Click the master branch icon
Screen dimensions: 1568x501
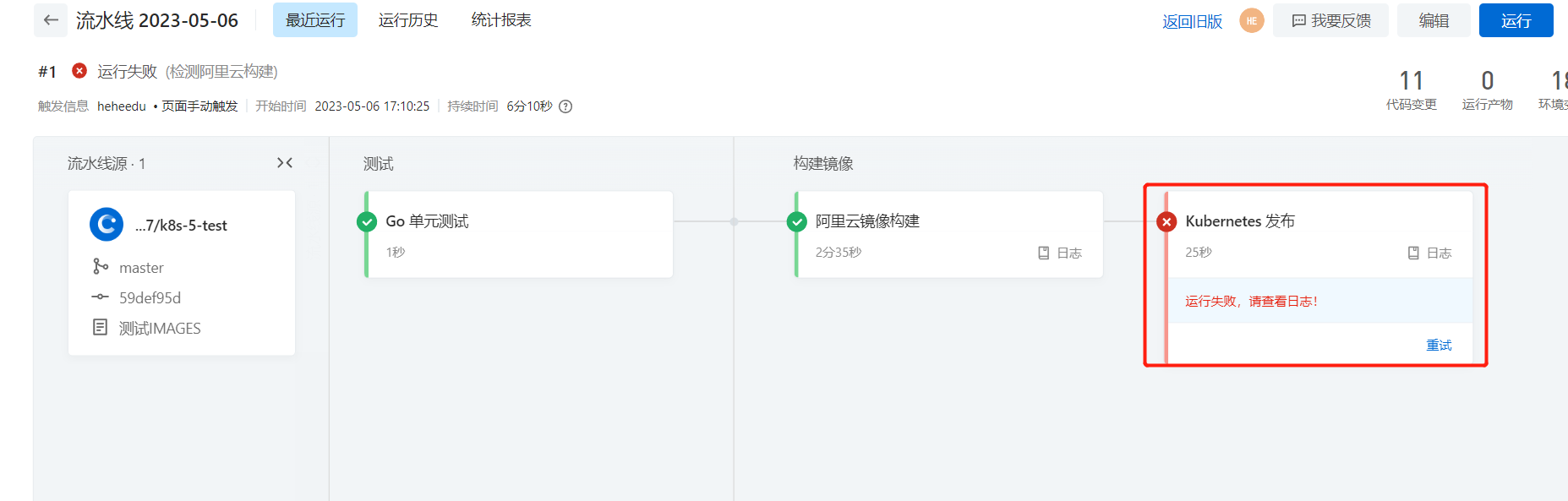101,267
